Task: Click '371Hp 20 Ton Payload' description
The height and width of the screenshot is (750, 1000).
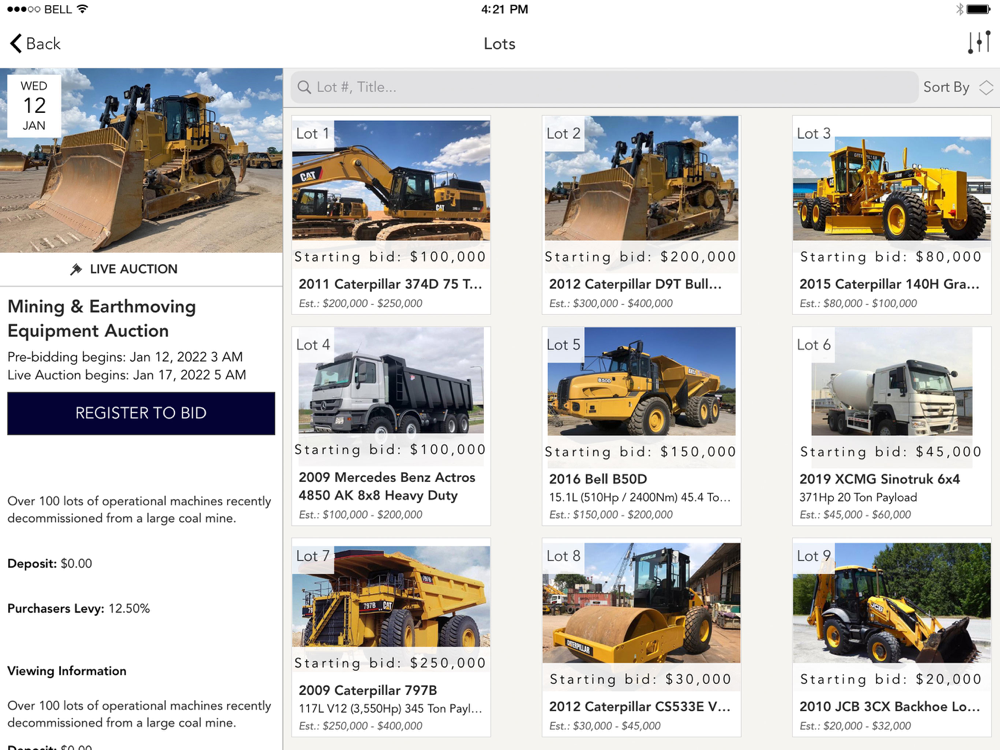Action: pos(858,497)
